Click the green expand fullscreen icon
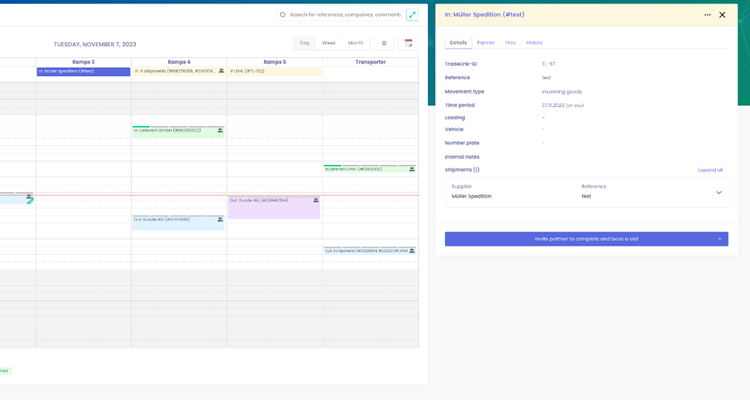 [x=412, y=15]
